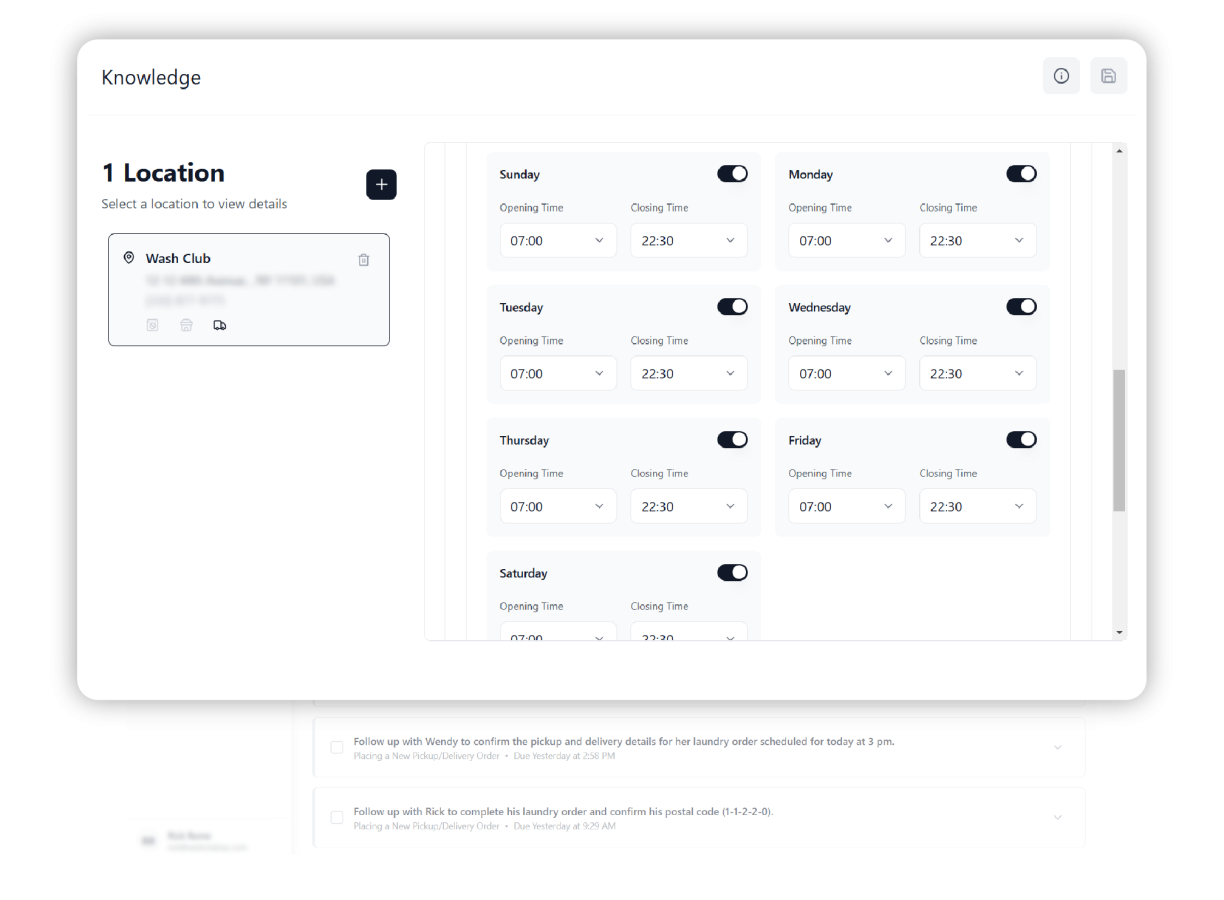Open Sunday Closing Time dropdown
Image resolution: width=1224 pixels, height=900 pixels.
(x=689, y=241)
